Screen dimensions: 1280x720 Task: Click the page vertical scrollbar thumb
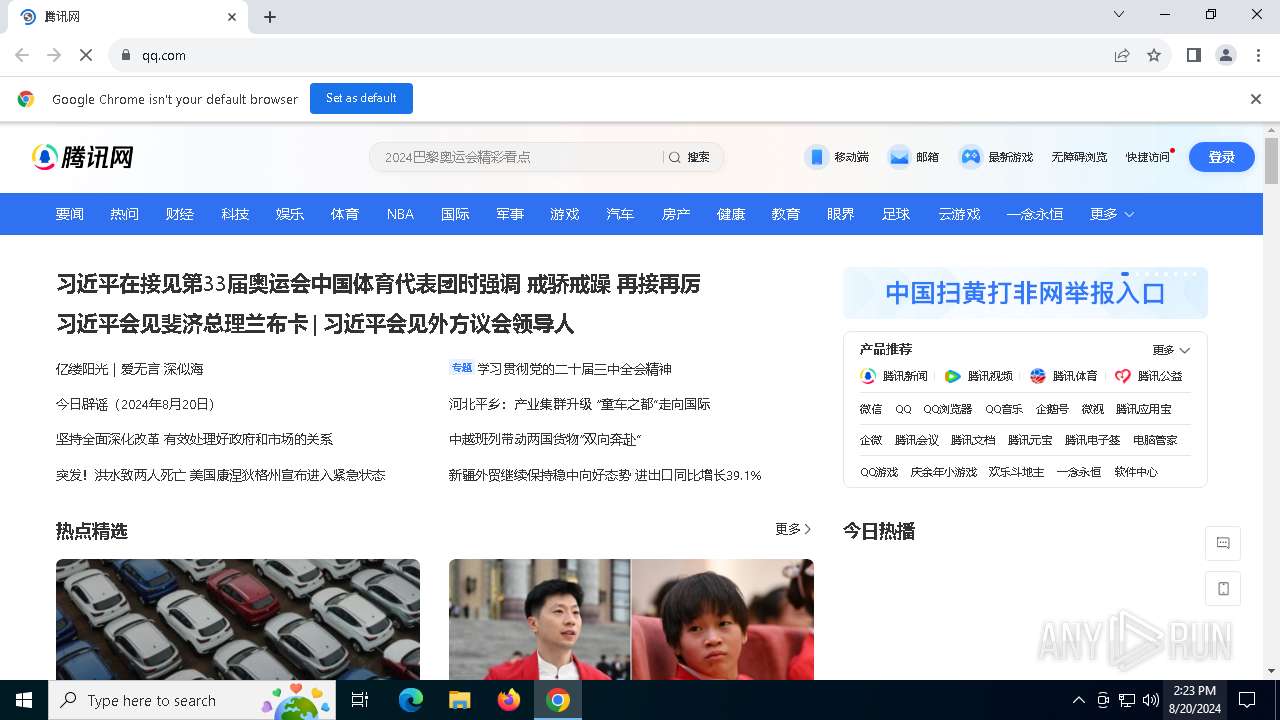(1271, 161)
